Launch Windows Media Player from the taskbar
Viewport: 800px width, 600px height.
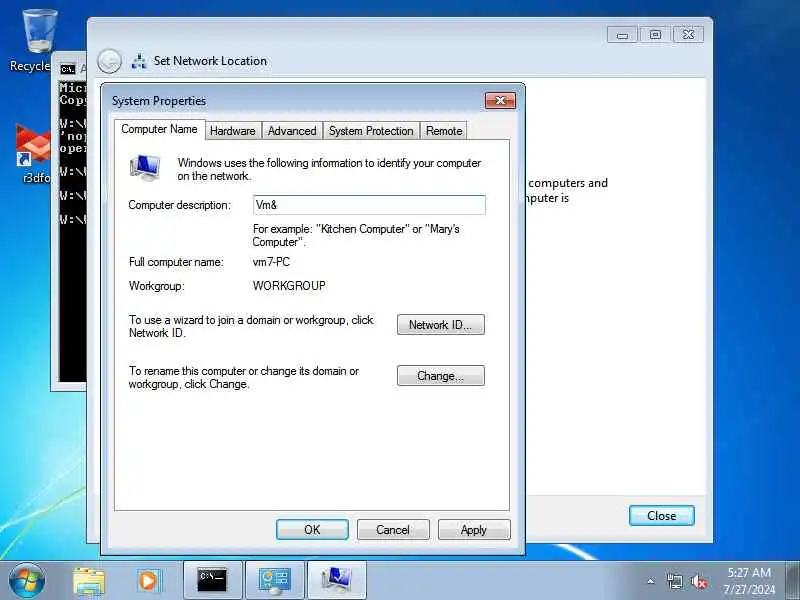pos(148,581)
